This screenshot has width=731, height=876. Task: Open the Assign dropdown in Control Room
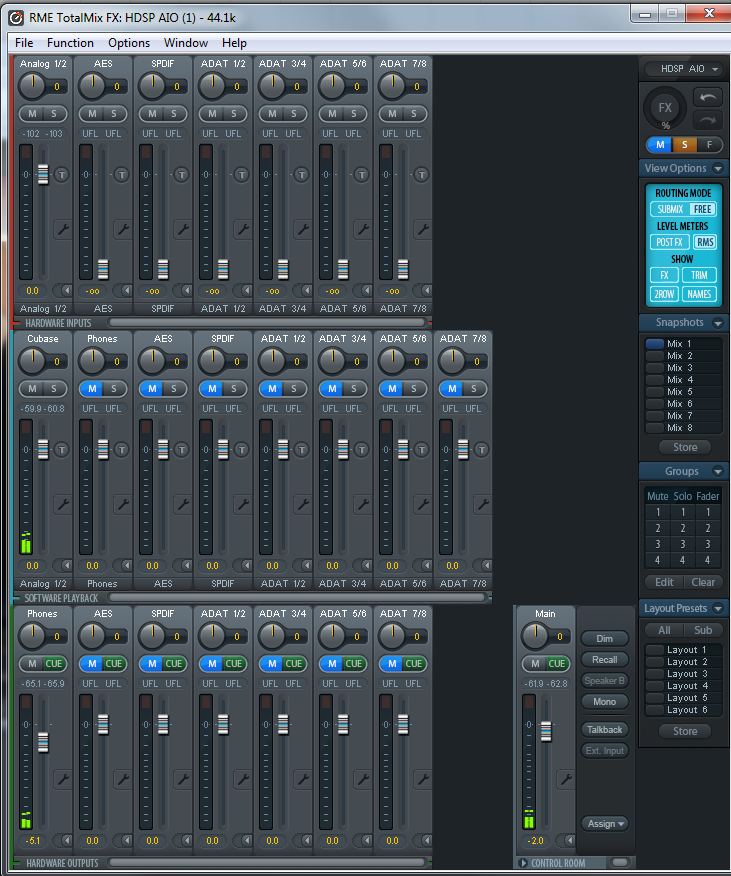[605, 823]
